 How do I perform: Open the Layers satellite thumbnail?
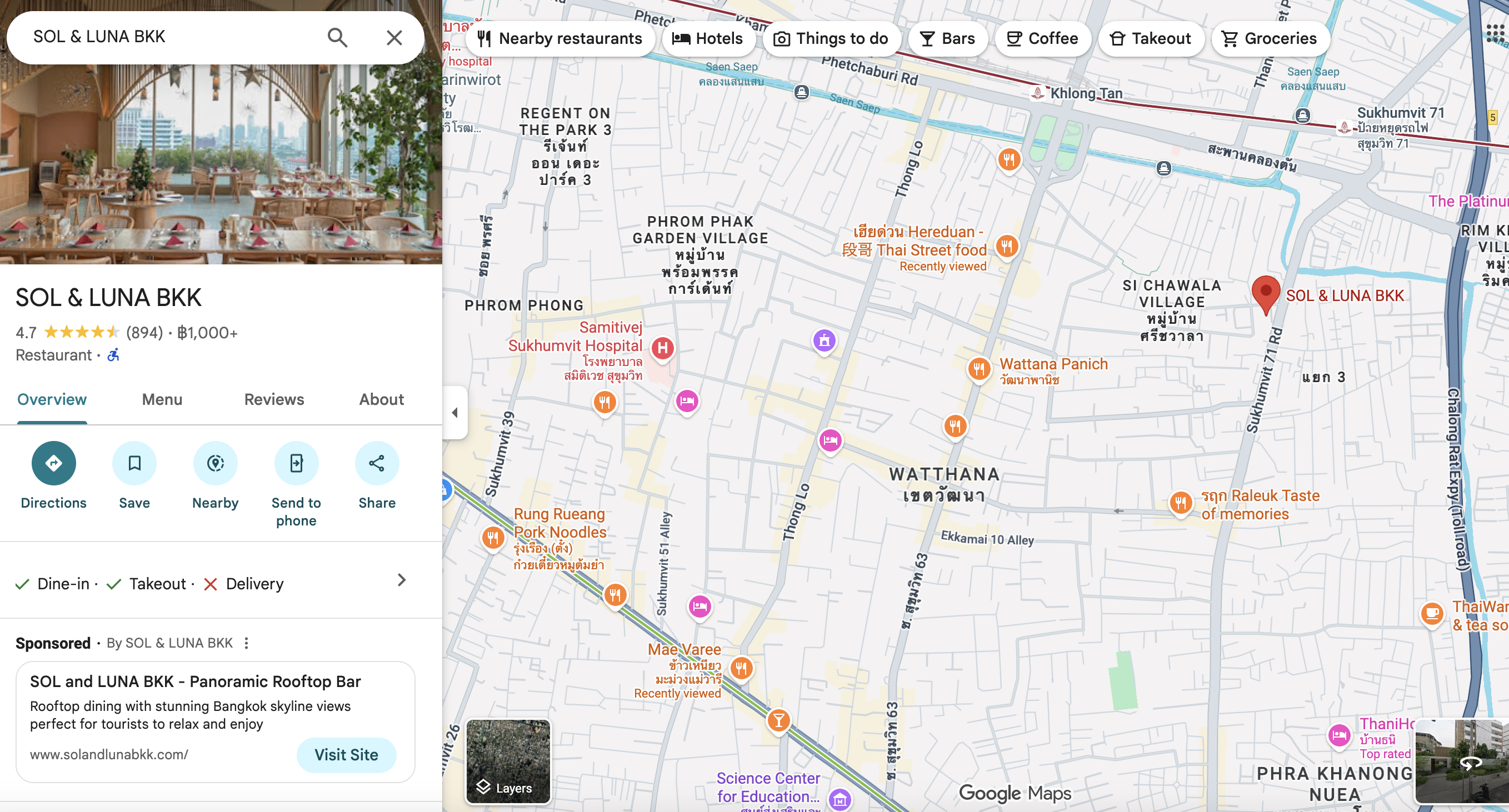[508, 761]
